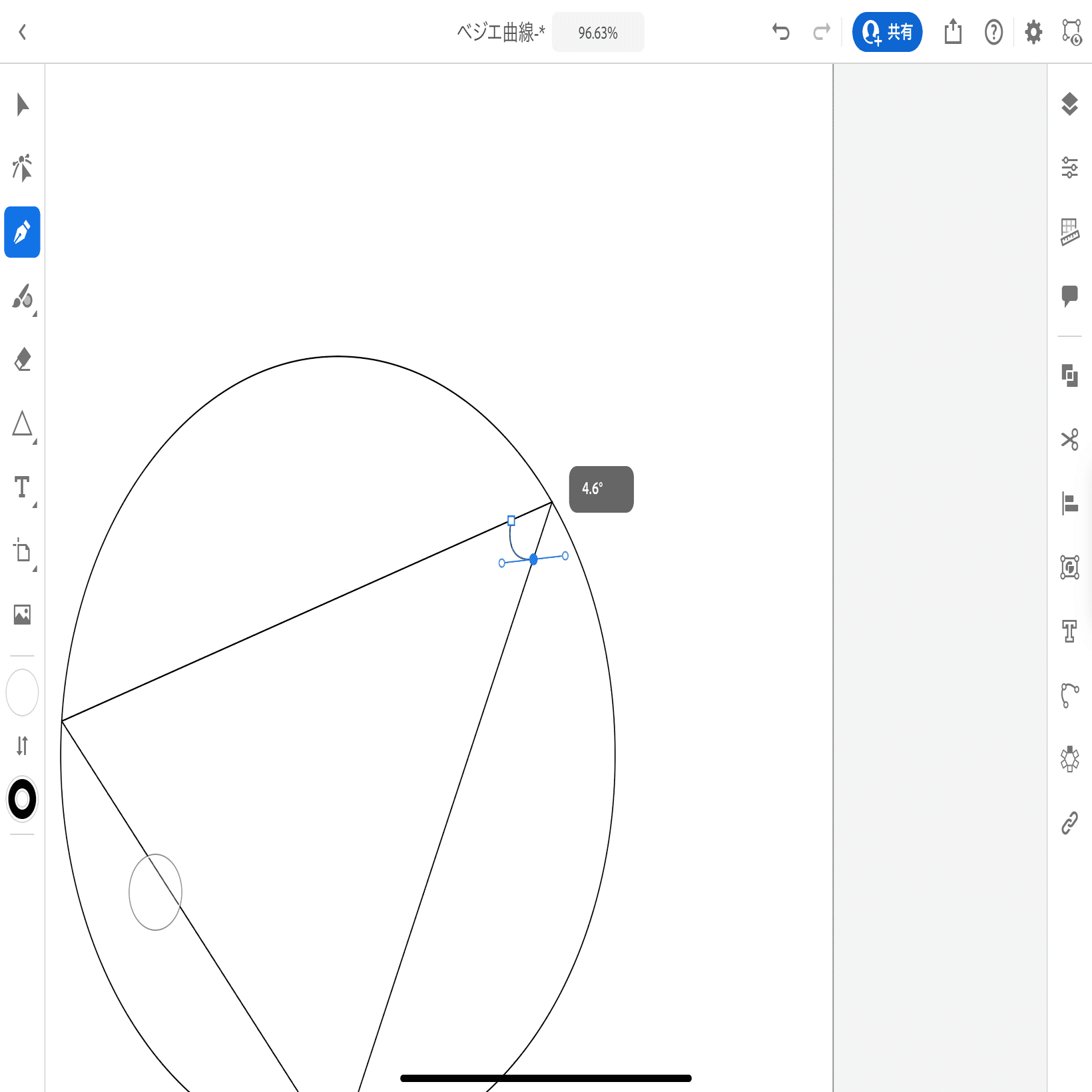Open the Properties sliders panel
The height and width of the screenshot is (1092, 1092).
[1069, 168]
